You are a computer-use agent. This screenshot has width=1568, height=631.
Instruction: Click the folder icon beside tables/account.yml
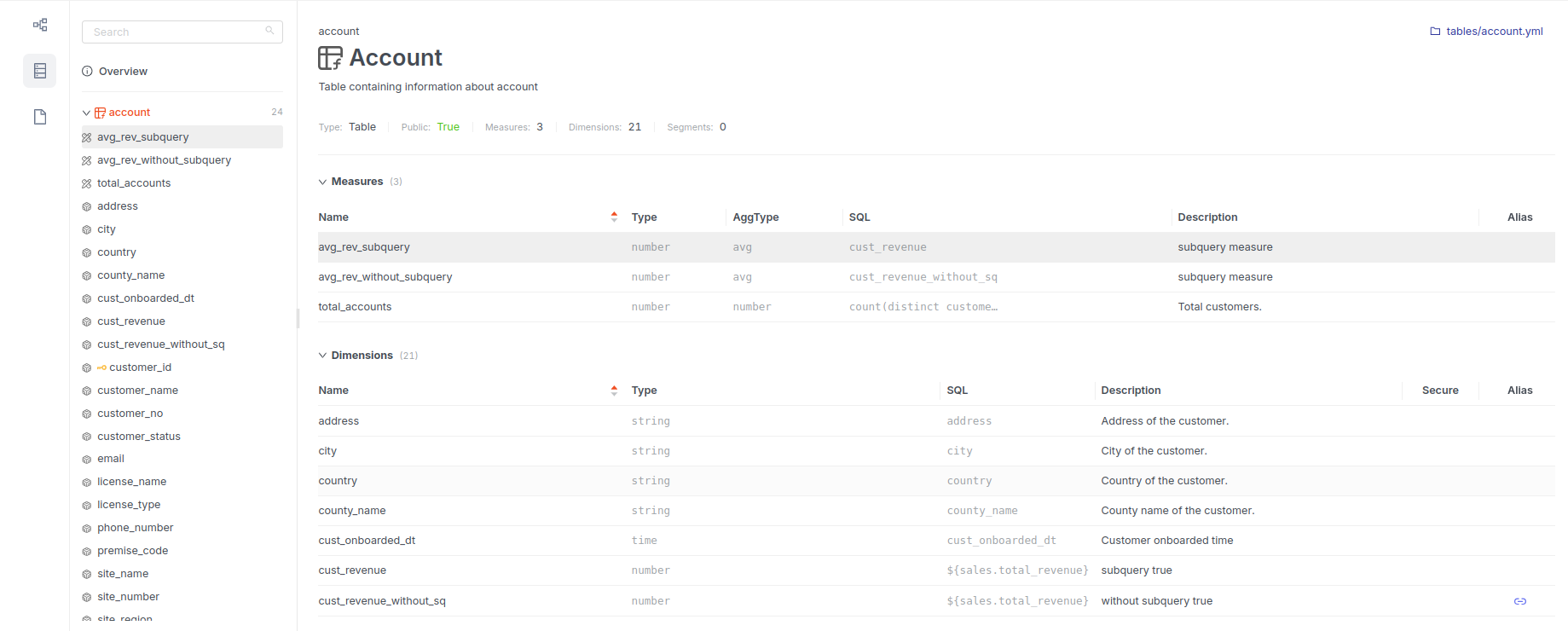[x=1435, y=32]
